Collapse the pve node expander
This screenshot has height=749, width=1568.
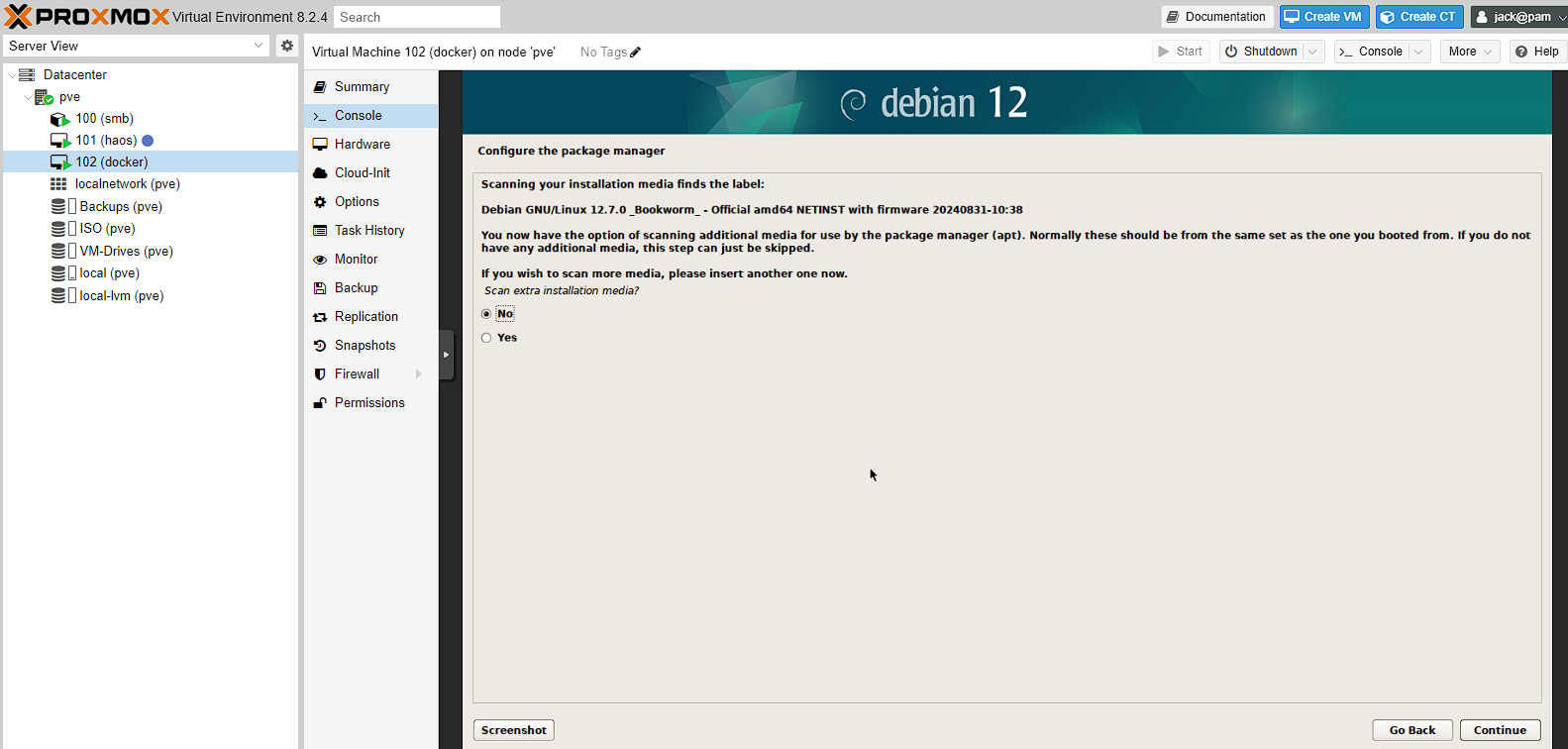point(28,97)
